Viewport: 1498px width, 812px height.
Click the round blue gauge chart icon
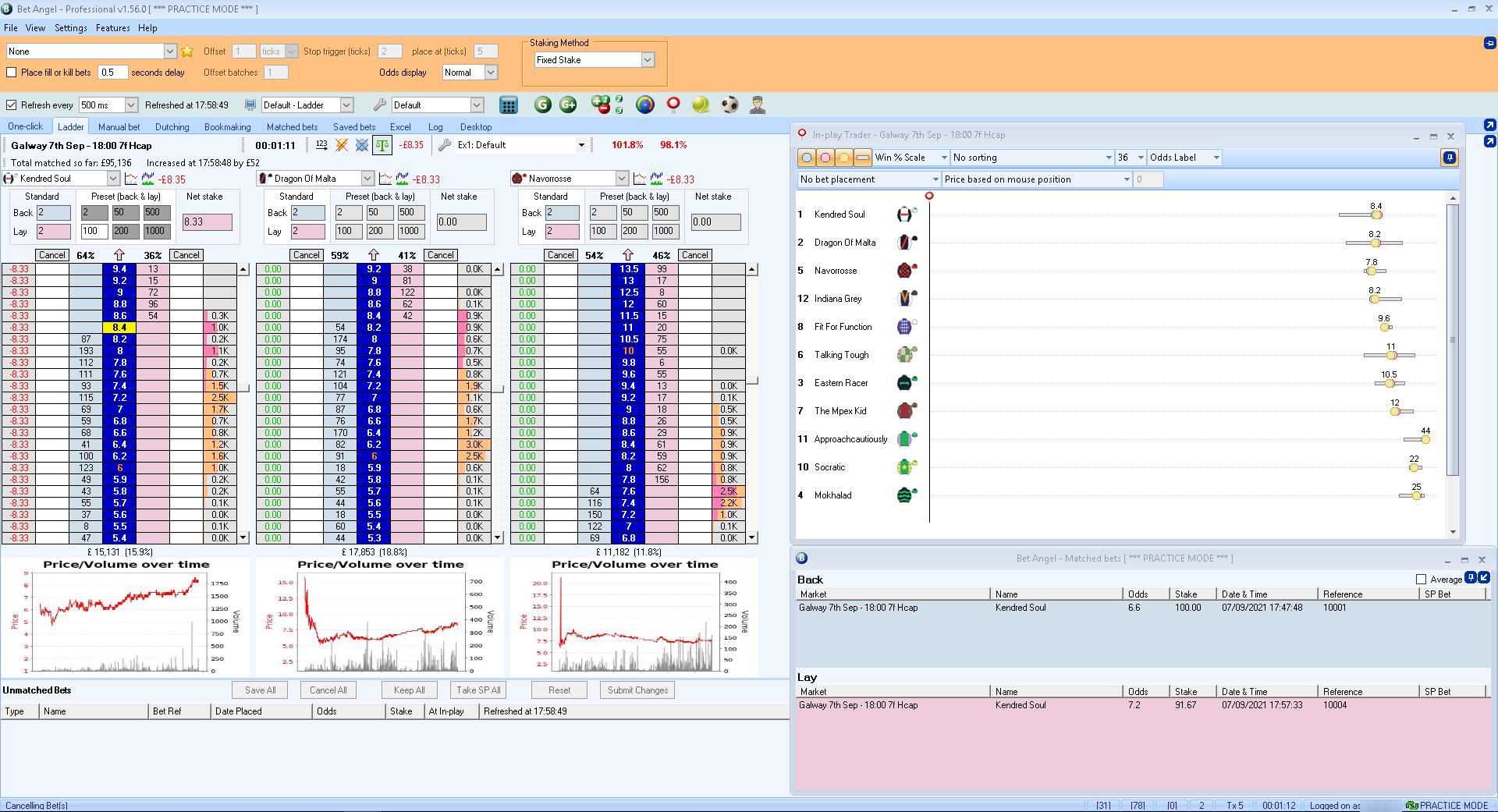click(645, 105)
